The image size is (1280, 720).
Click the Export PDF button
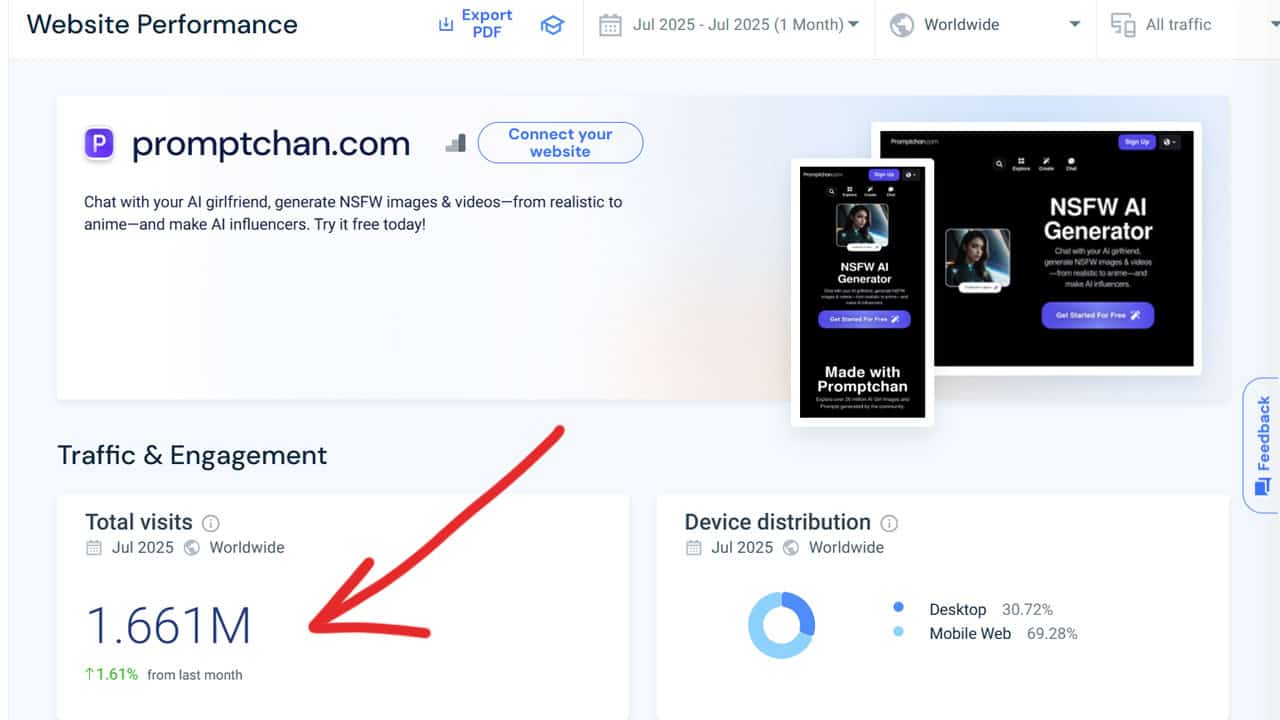(x=475, y=24)
